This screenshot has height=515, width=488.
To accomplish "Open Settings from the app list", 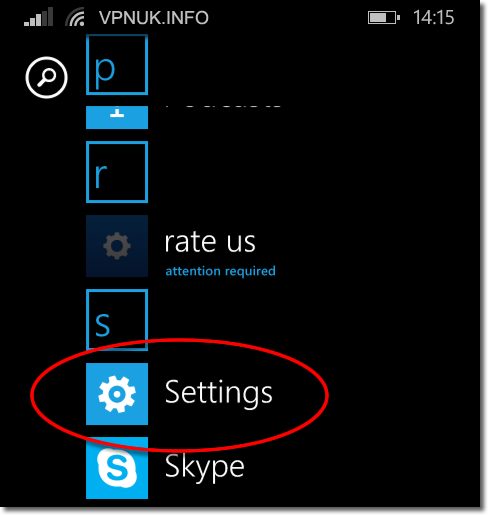I will (219, 393).
